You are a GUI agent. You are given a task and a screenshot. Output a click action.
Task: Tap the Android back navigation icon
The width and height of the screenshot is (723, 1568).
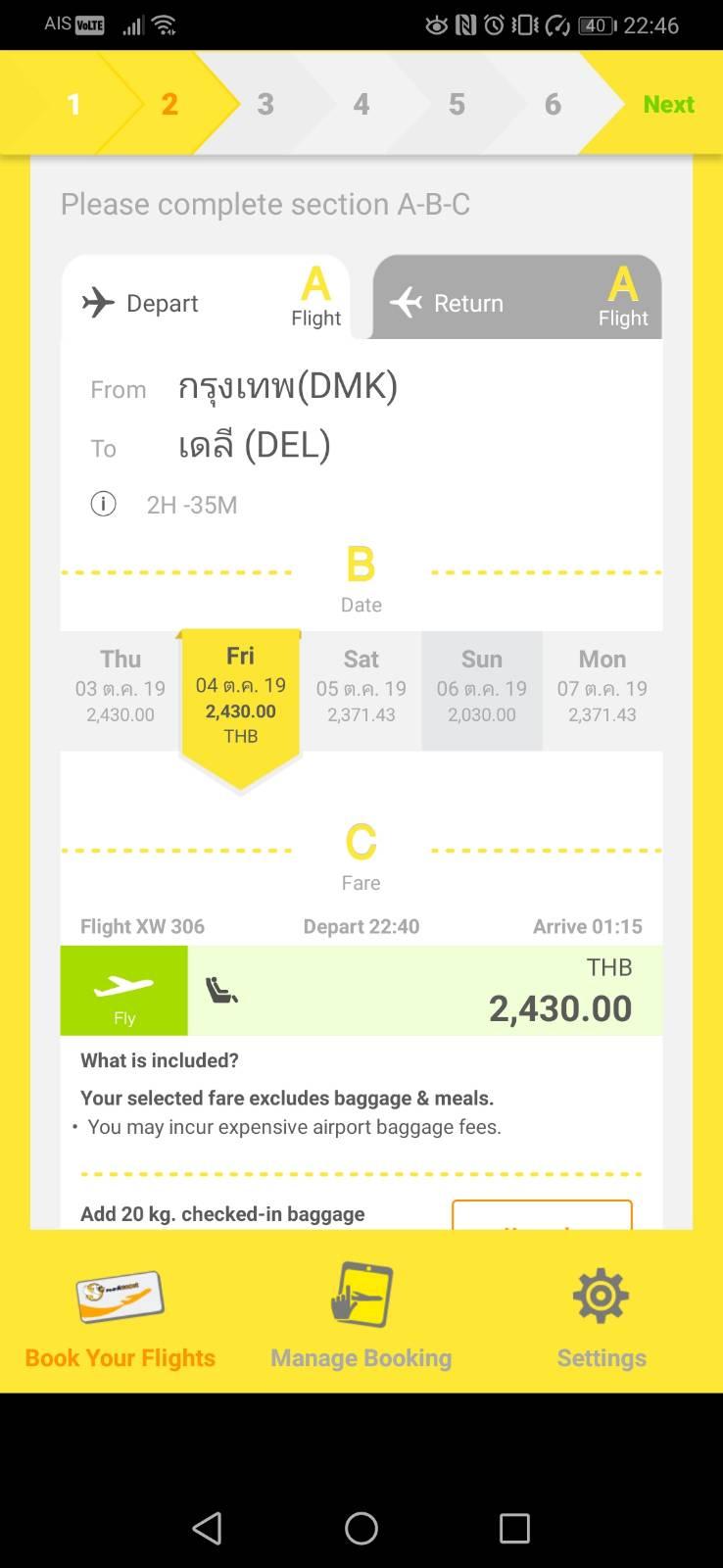click(x=207, y=1527)
